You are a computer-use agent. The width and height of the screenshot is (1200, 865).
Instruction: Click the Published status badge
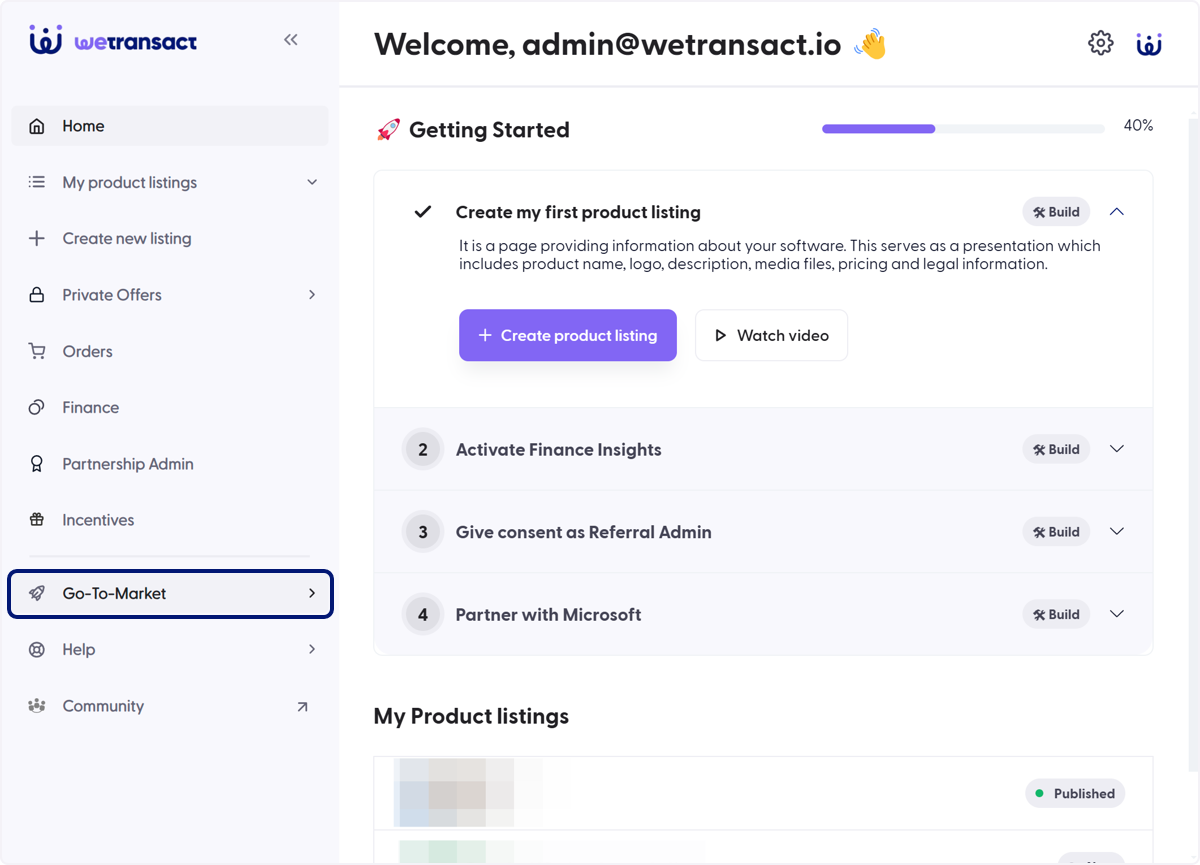coord(1075,793)
